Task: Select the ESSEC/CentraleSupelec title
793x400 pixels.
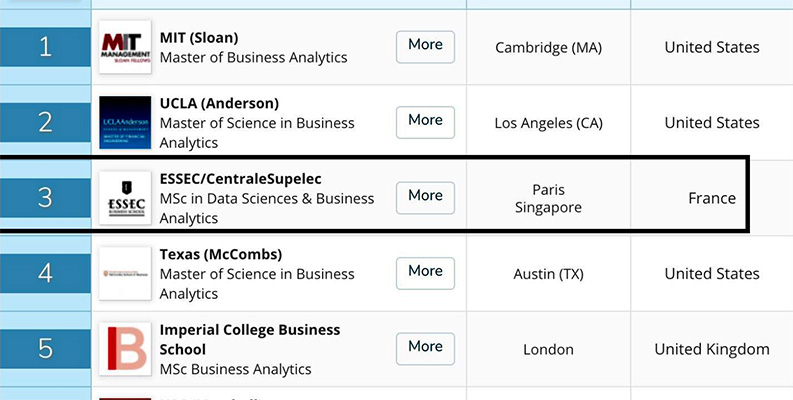Action: (241, 179)
